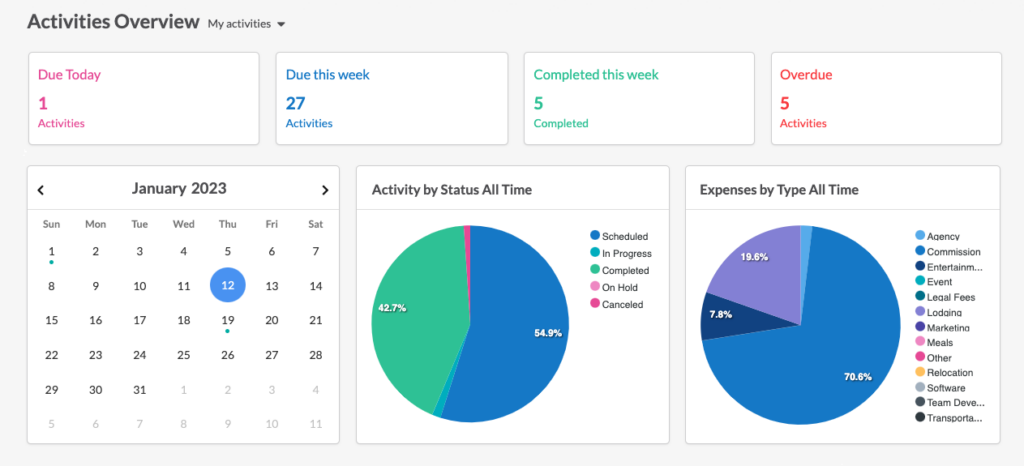Open the Due Today card
1024x466 pixels.
click(144, 99)
